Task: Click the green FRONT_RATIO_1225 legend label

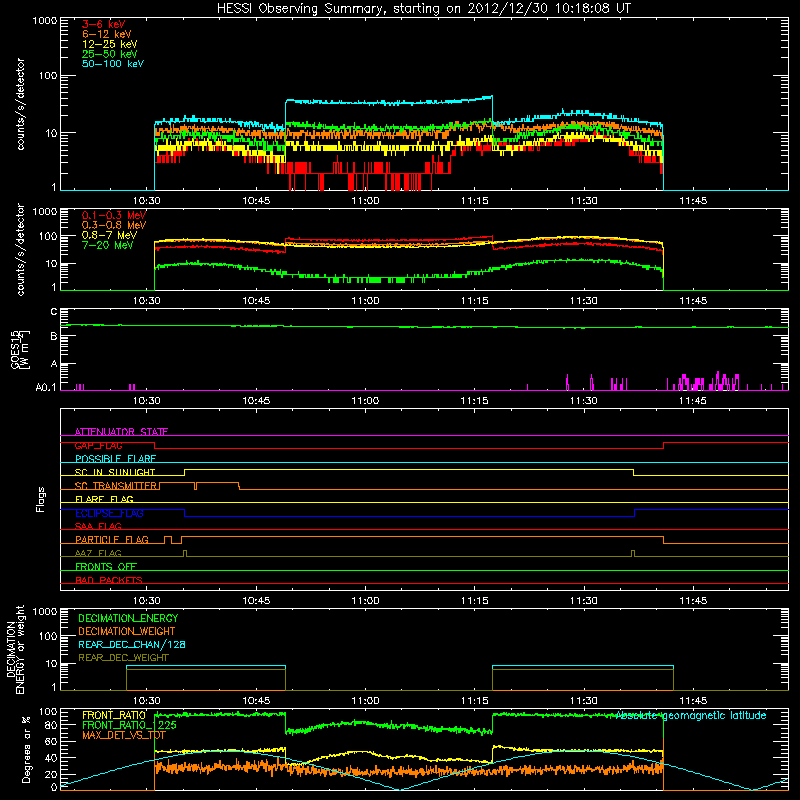Action: [x=129, y=725]
